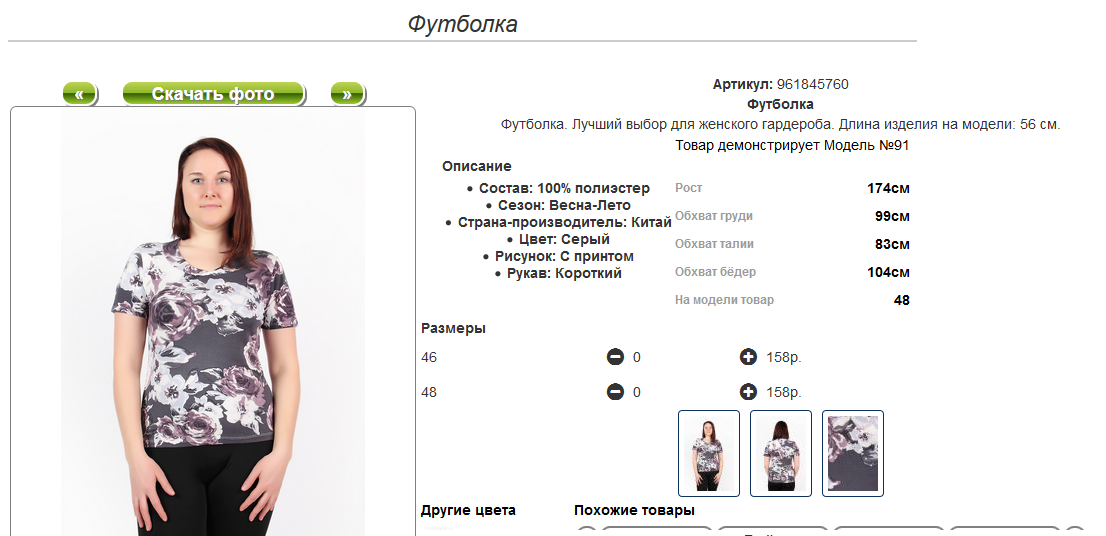This screenshot has height=536, width=1106.
Task: Click the size 48 row label
Action: point(429,392)
